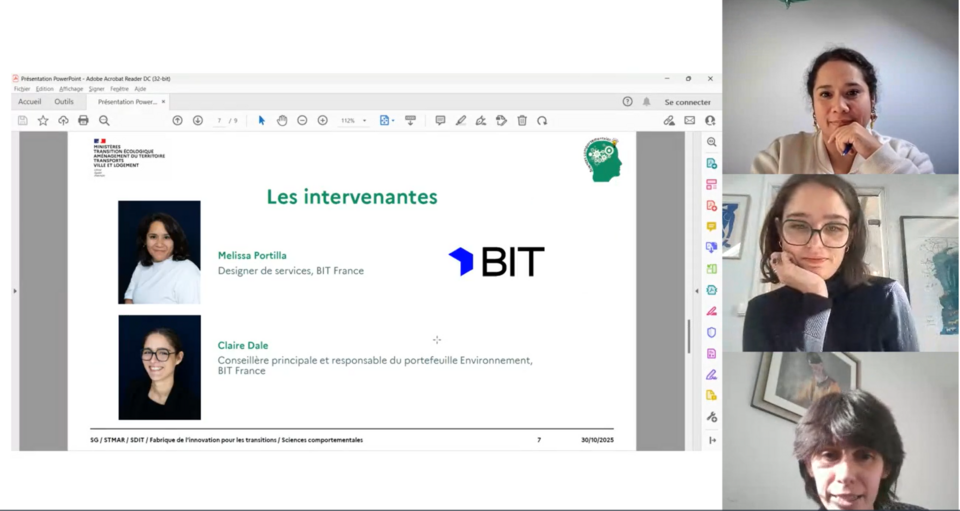Select the Hand pan tool

(282, 120)
